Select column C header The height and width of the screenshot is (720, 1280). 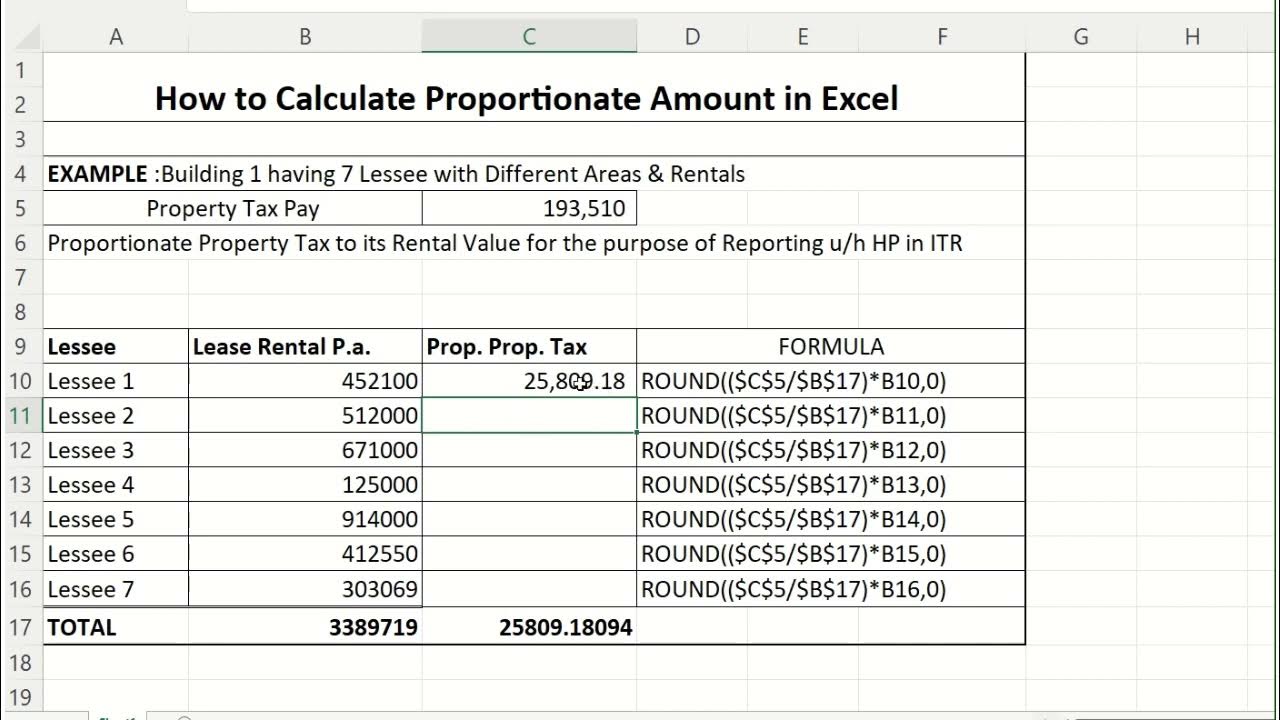(529, 37)
